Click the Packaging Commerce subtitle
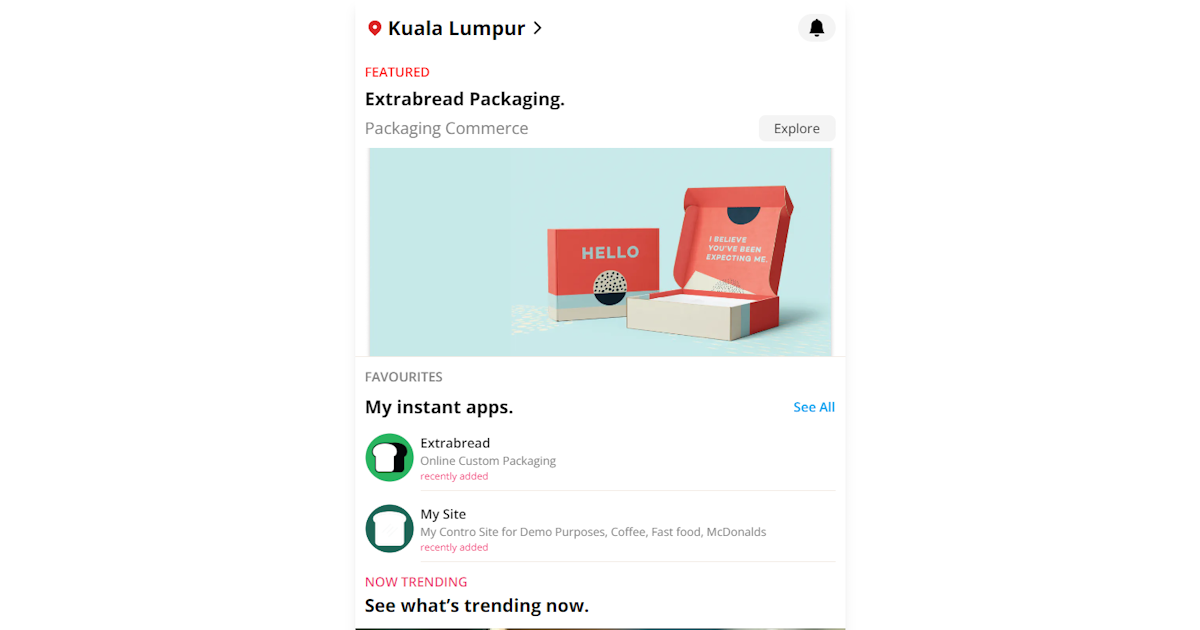This screenshot has height=630, width=1200. 446,128
